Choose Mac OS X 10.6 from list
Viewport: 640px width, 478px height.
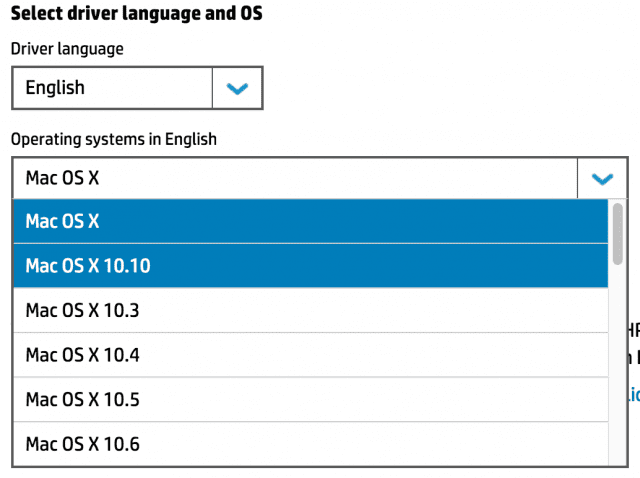point(311,444)
